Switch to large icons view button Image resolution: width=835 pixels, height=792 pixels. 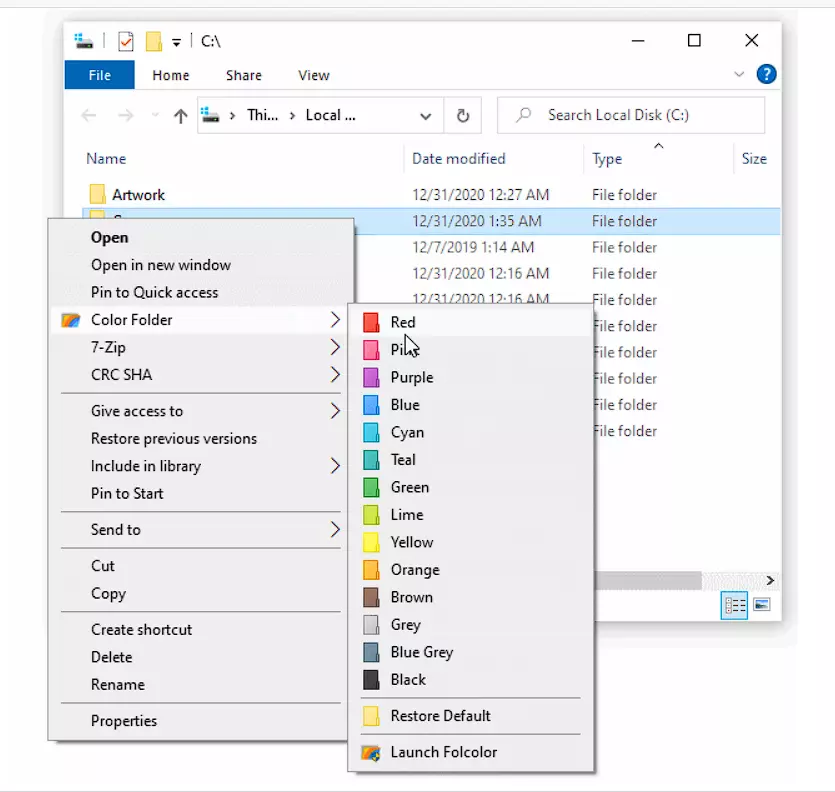762,606
